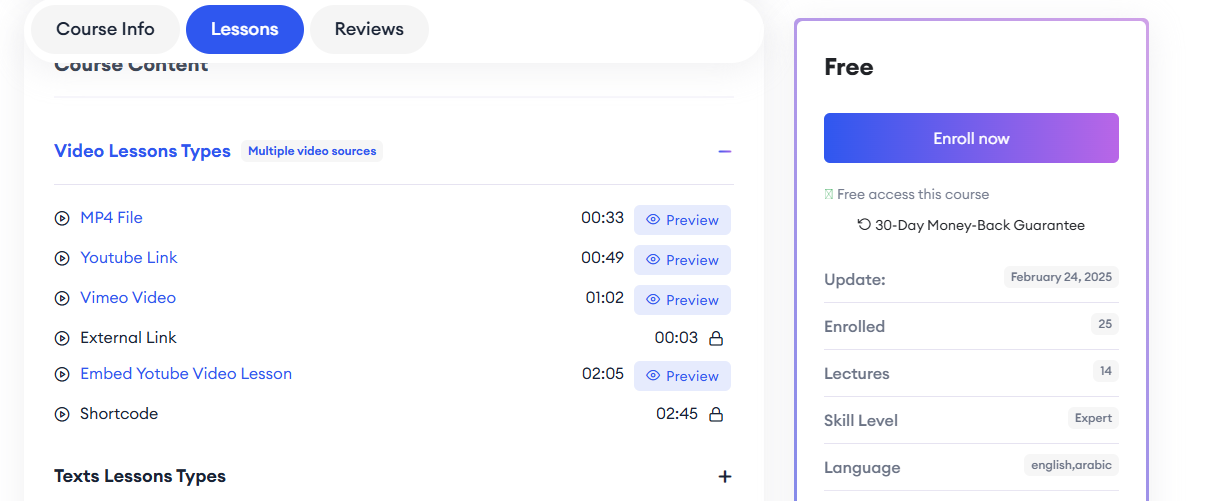Switch to the Course Info tab

click(105, 29)
